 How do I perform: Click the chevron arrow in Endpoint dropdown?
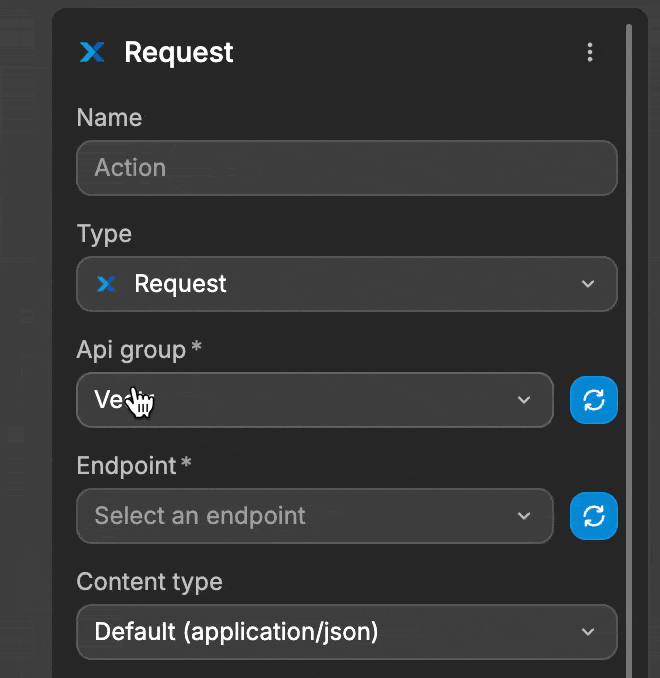523,516
